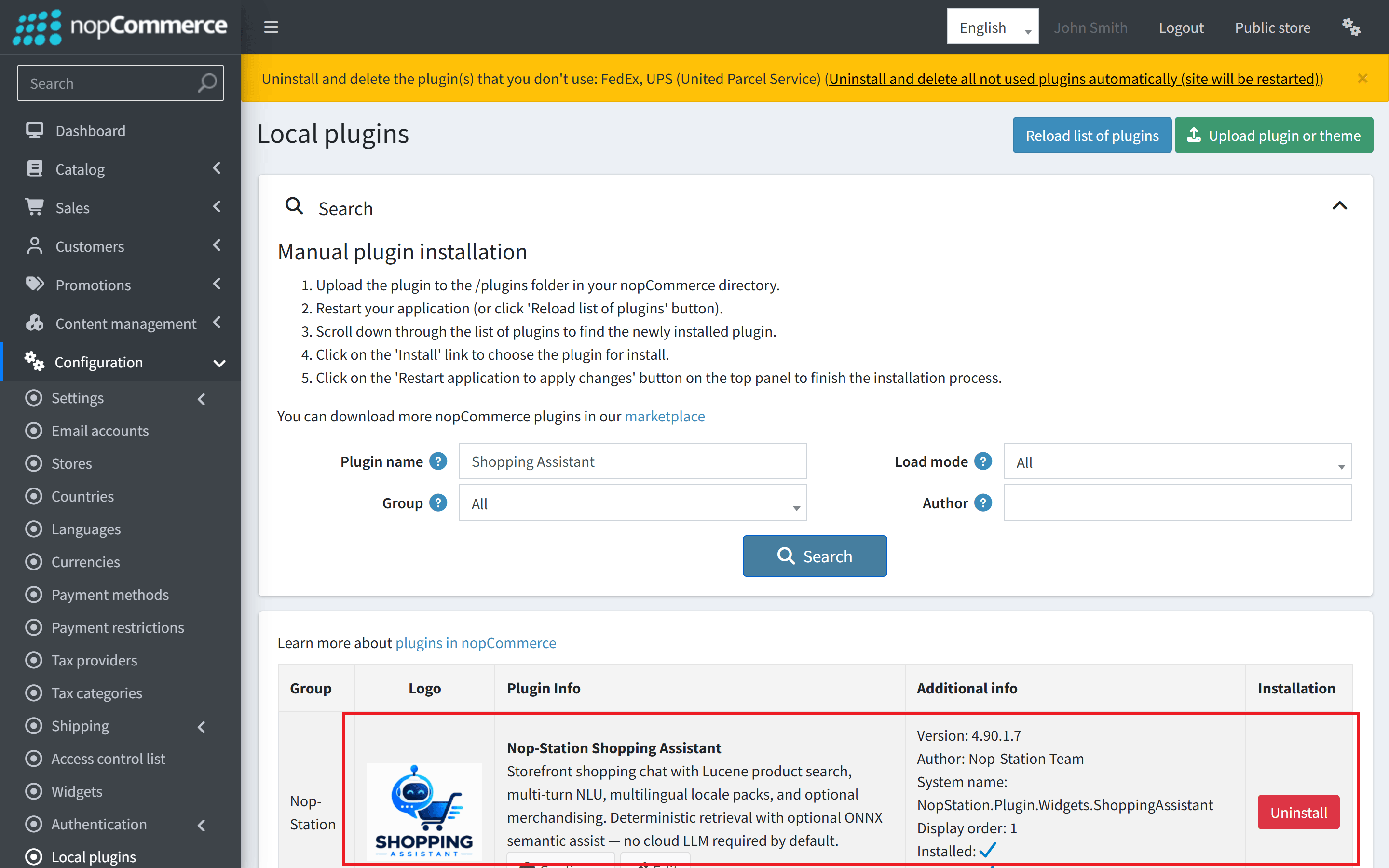Expand the Settings submenu chevron
The width and height of the screenshot is (1389, 868).
pyautogui.click(x=202, y=399)
